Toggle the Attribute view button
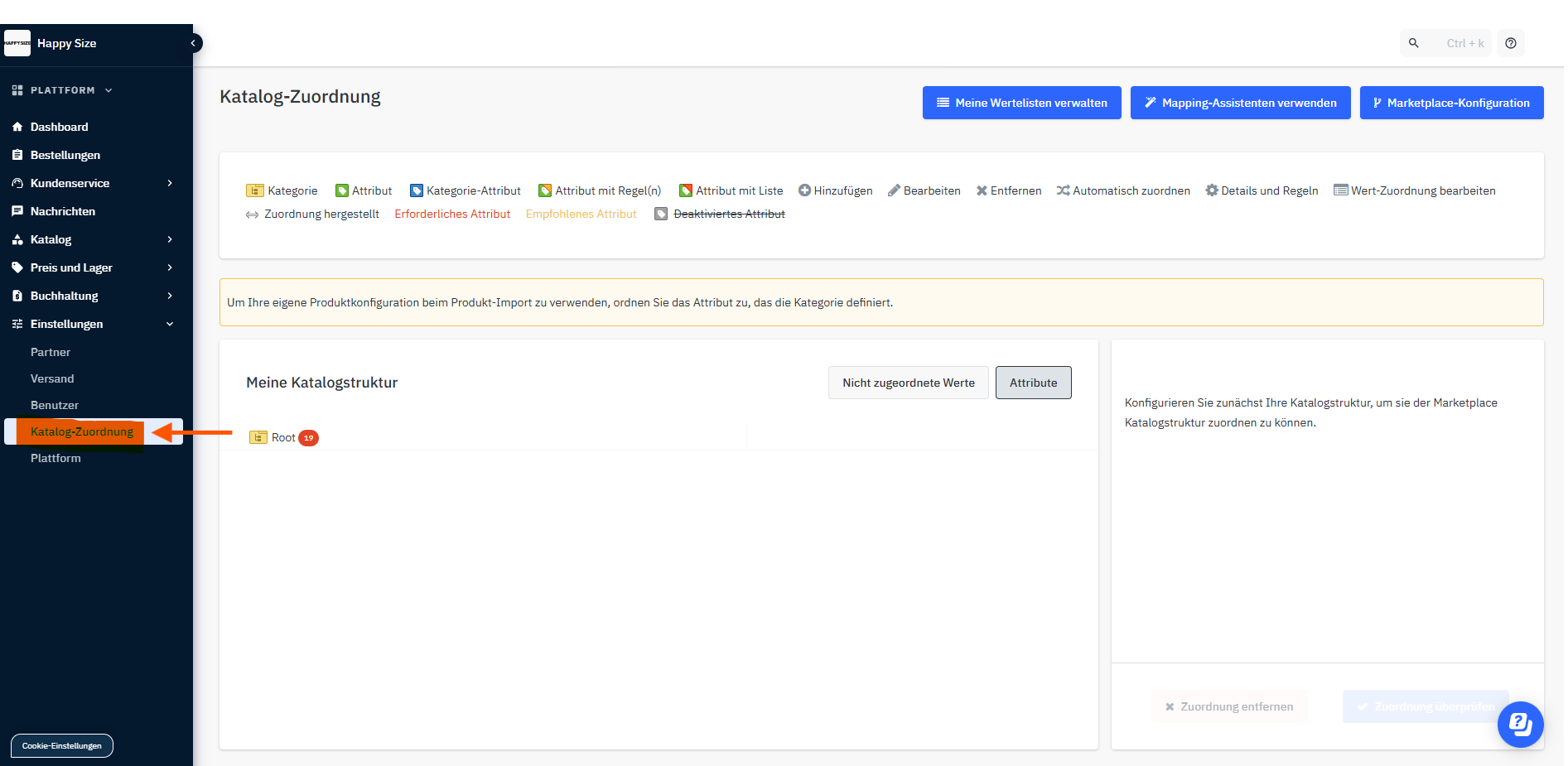 coord(1033,383)
